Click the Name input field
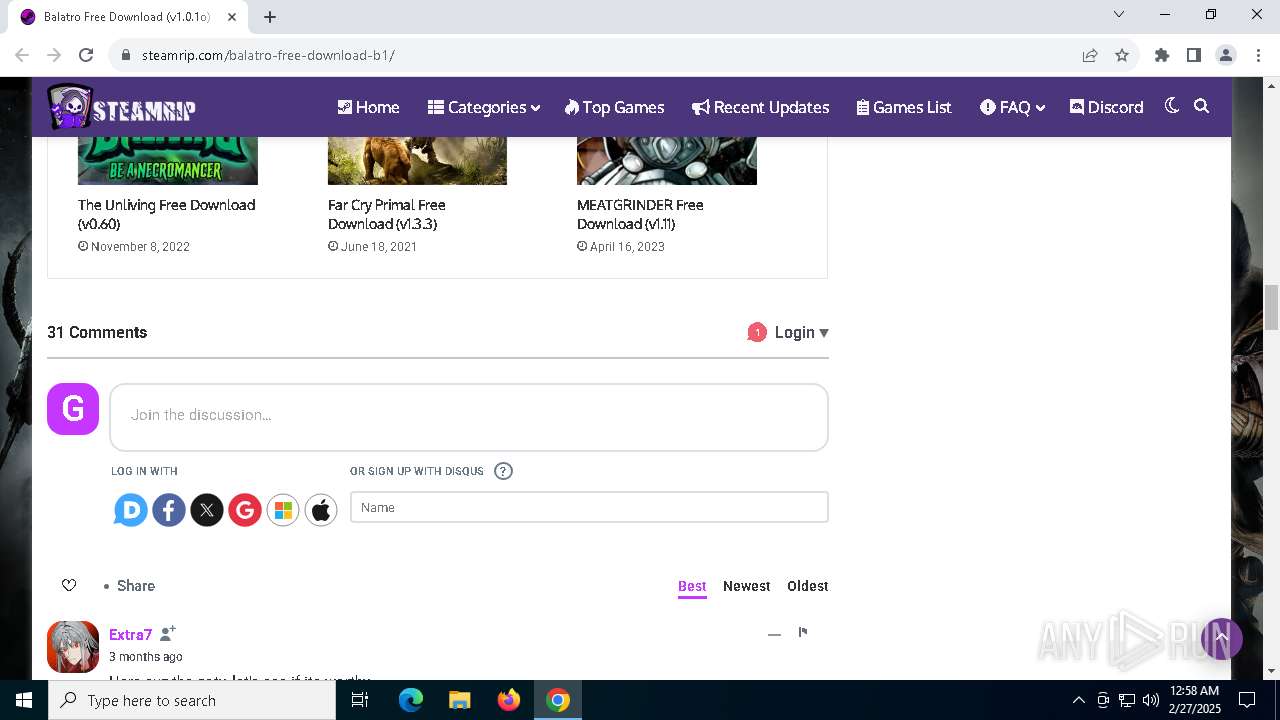This screenshot has height=720, width=1280. tap(589, 507)
